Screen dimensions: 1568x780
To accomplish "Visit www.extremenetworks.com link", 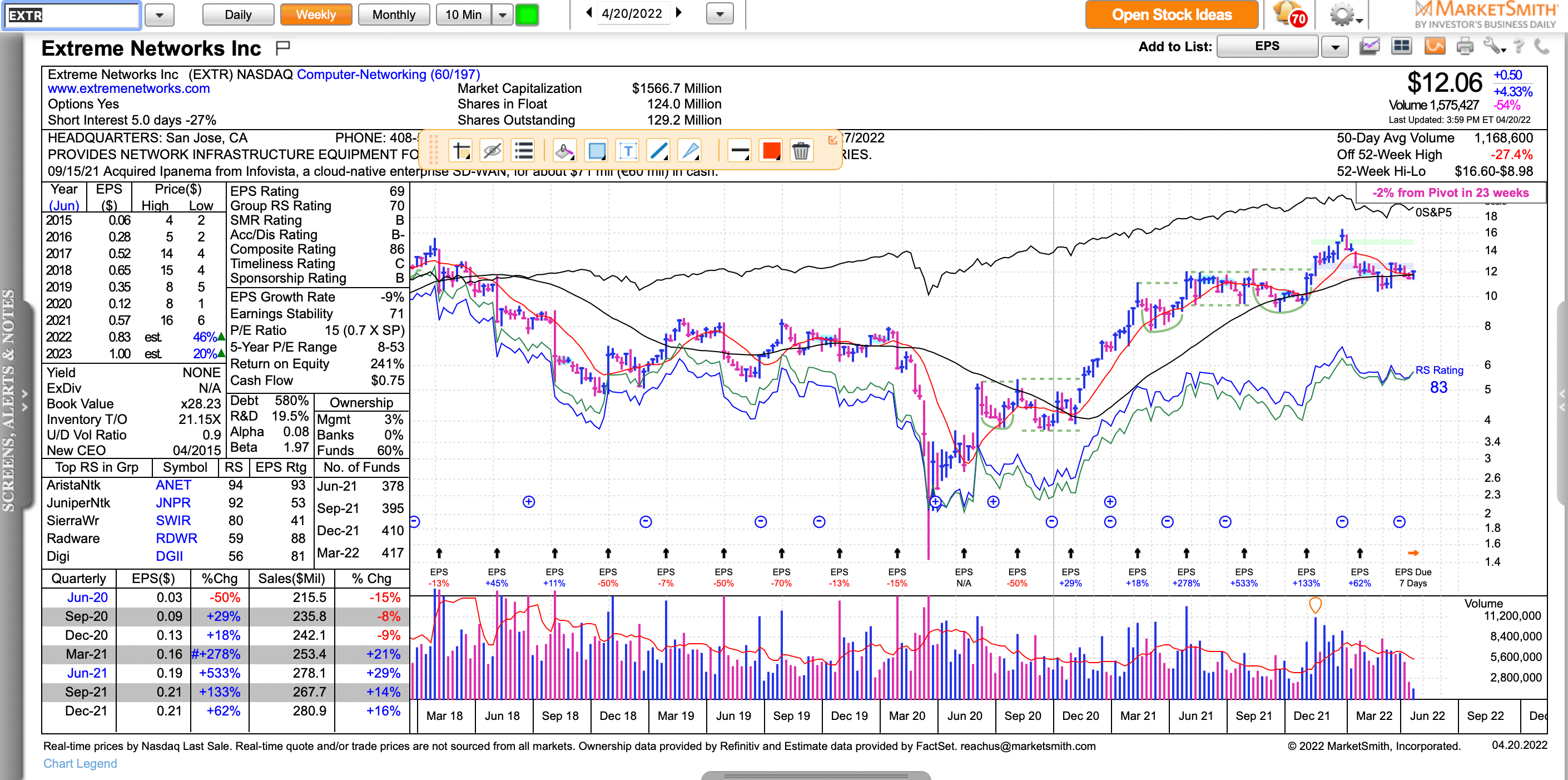I will 129,89.
